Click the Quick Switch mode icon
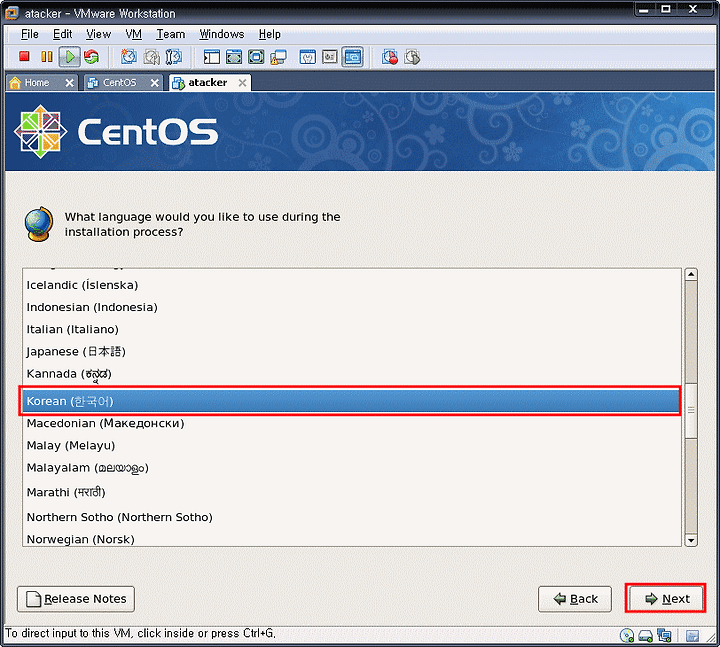 [234, 57]
